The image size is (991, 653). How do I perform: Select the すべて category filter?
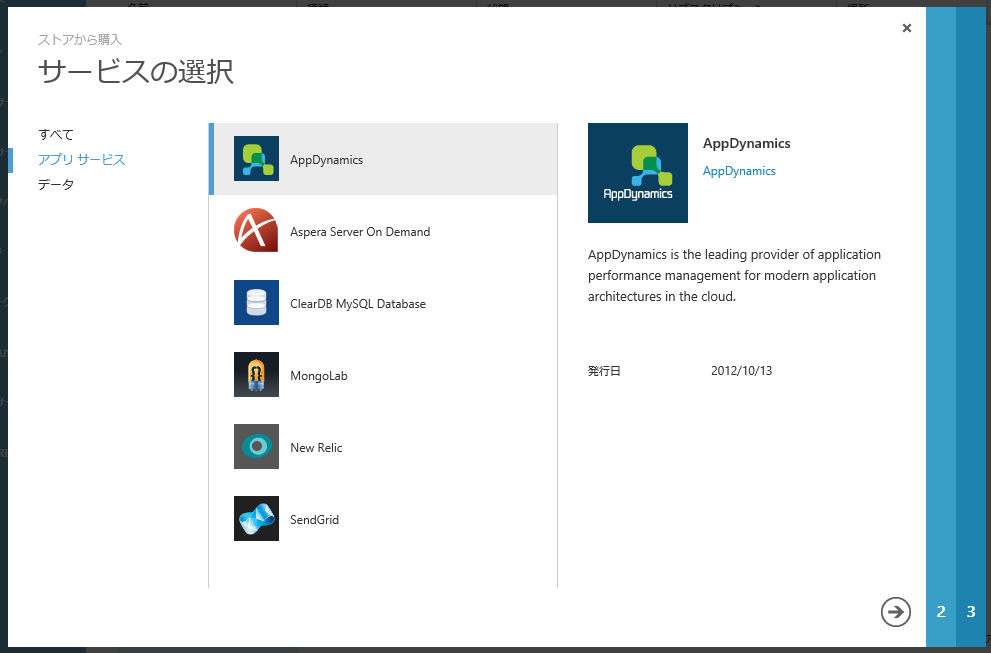tap(56, 134)
